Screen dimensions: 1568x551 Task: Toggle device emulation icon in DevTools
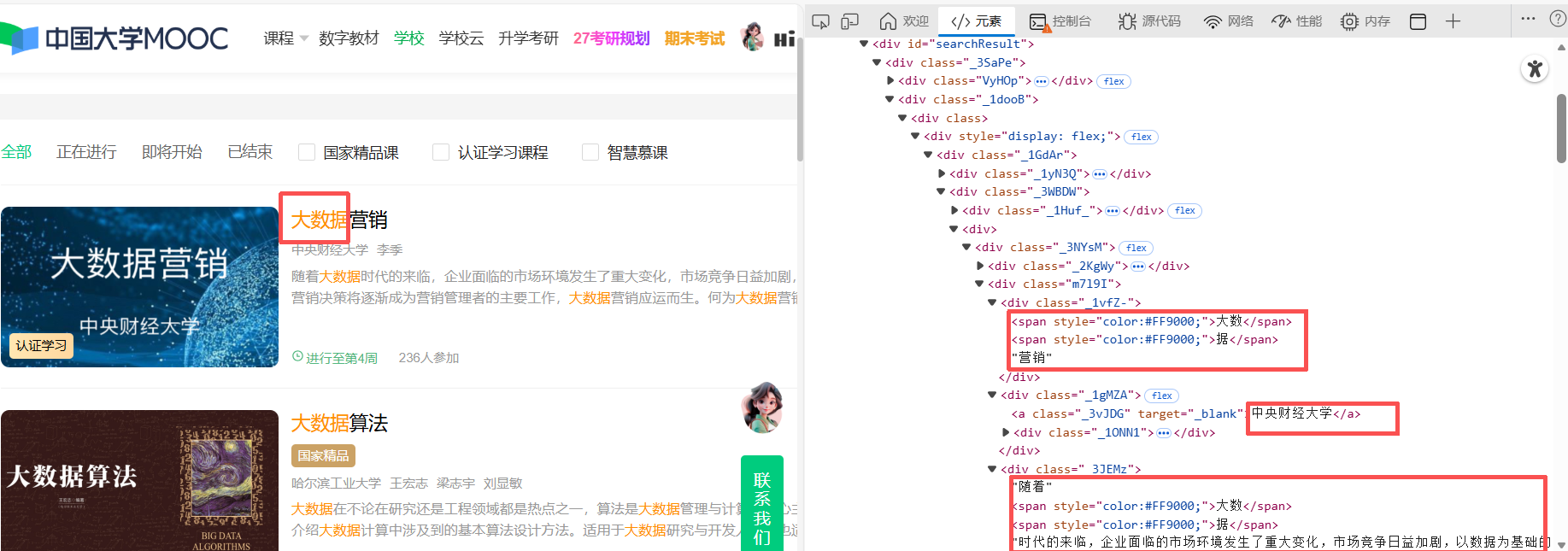point(849,21)
